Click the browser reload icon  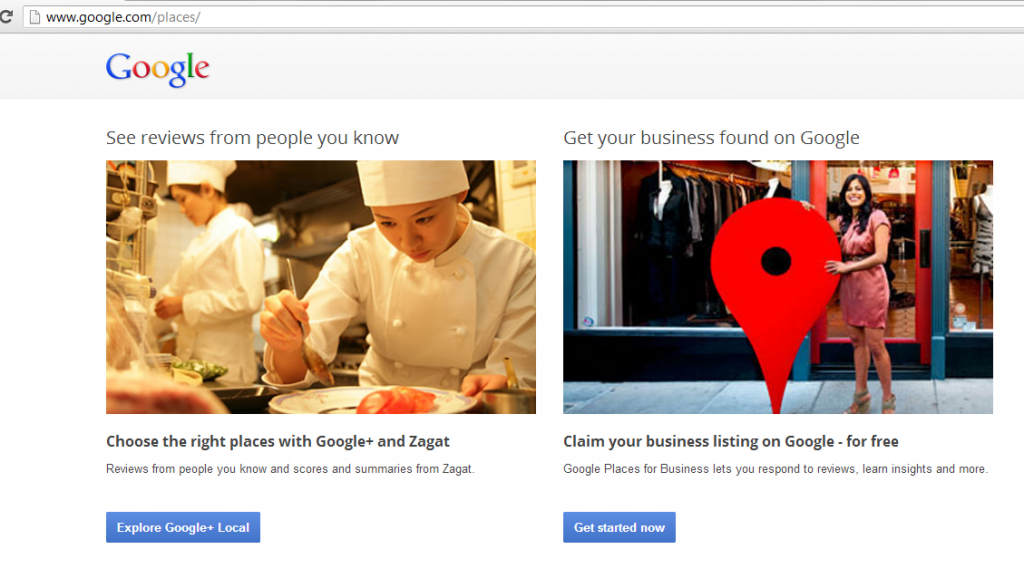6,17
